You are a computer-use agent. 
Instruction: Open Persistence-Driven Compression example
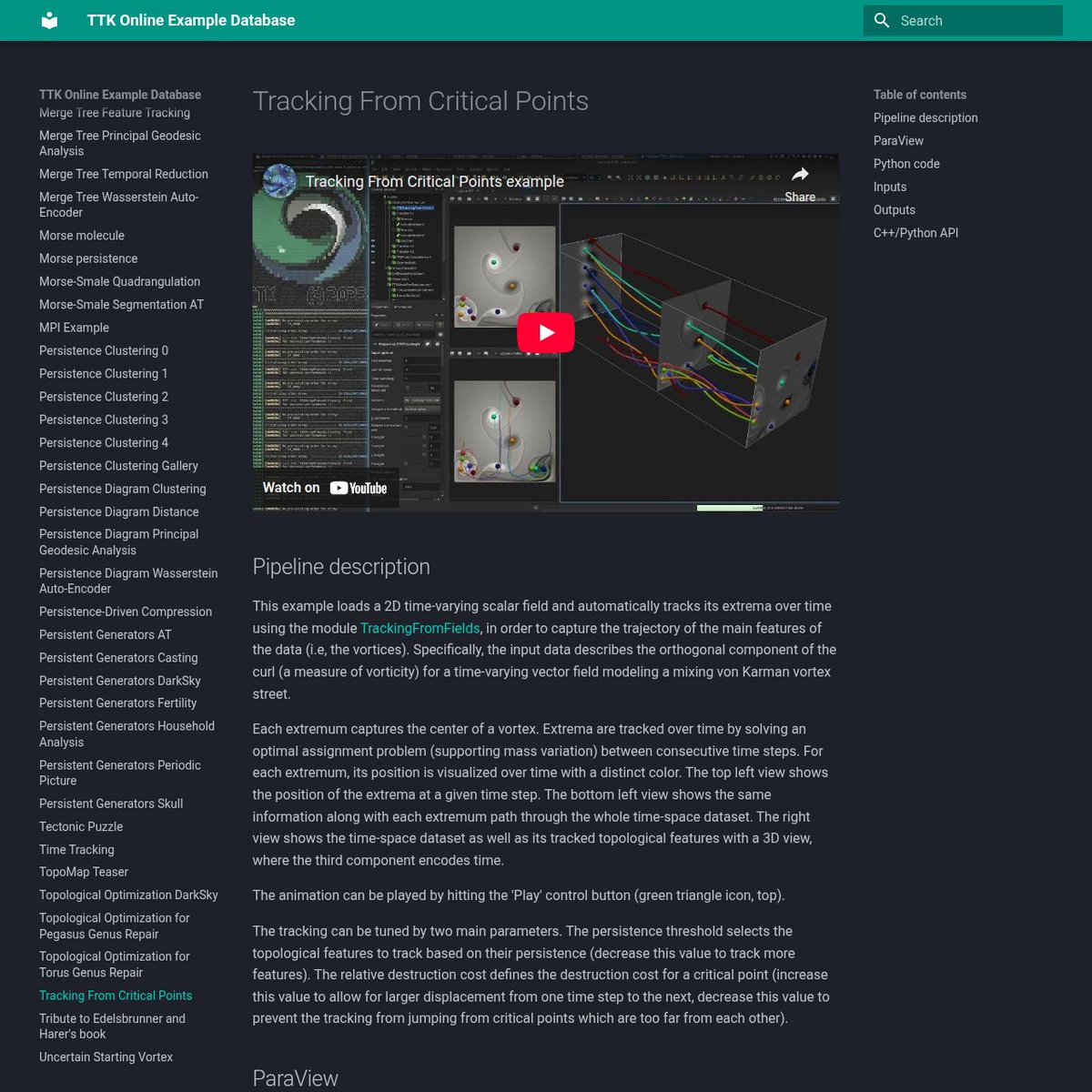[x=126, y=612]
